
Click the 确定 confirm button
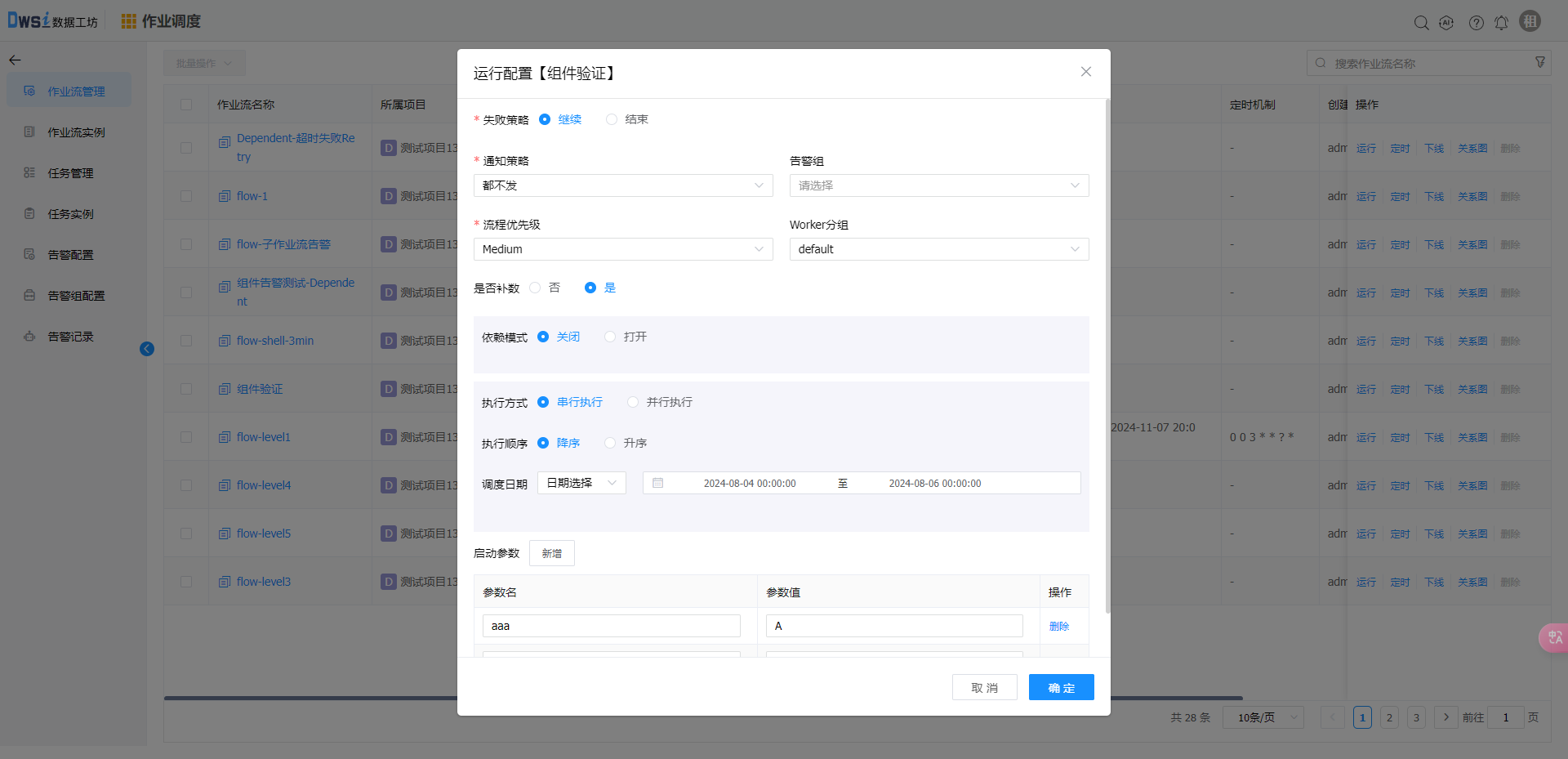coord(1061,687)
